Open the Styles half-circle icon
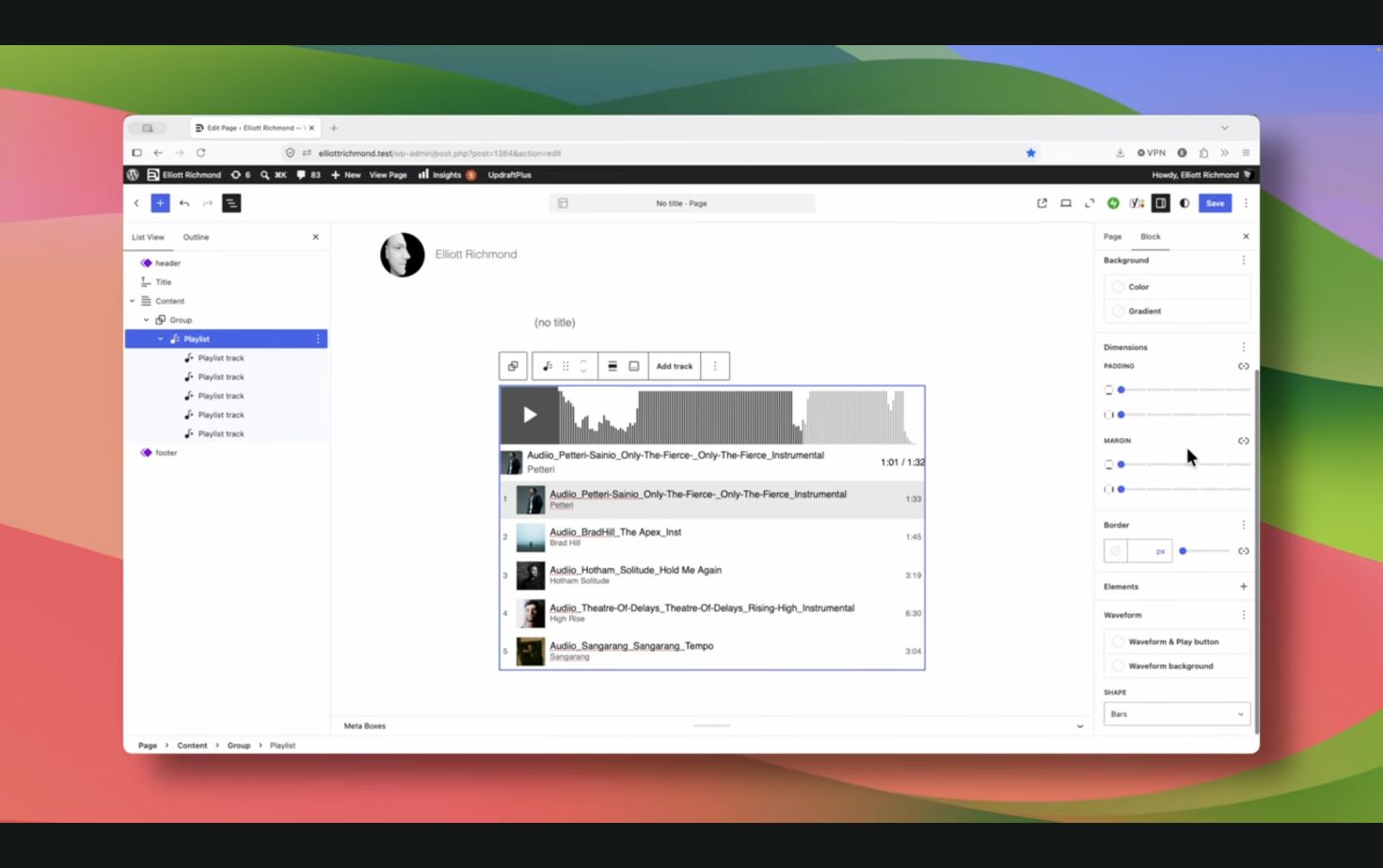The width and height of the screenshot is (1383, 868). pos(1184,203)
